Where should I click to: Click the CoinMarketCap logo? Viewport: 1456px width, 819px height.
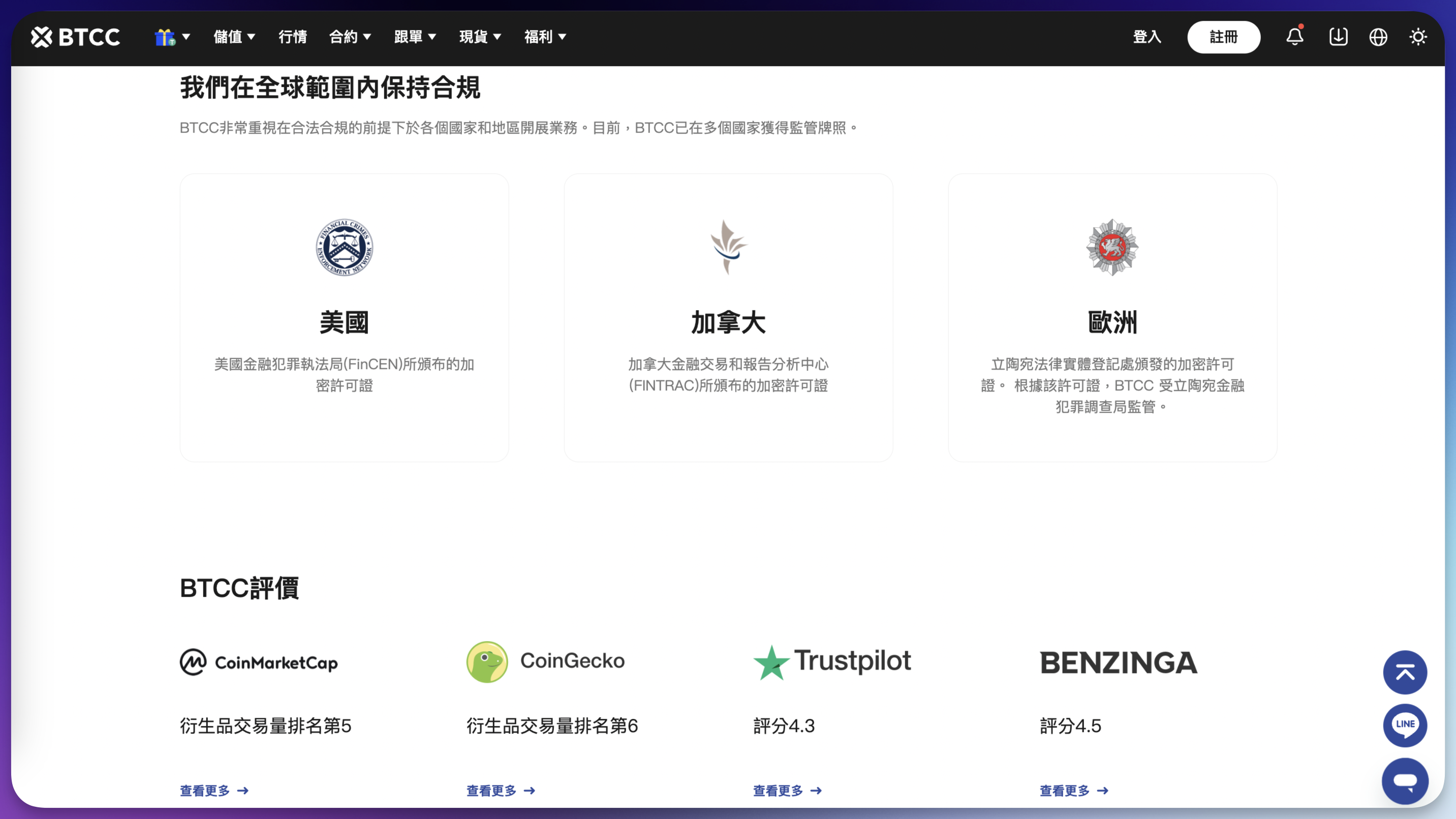pos(259,662)
